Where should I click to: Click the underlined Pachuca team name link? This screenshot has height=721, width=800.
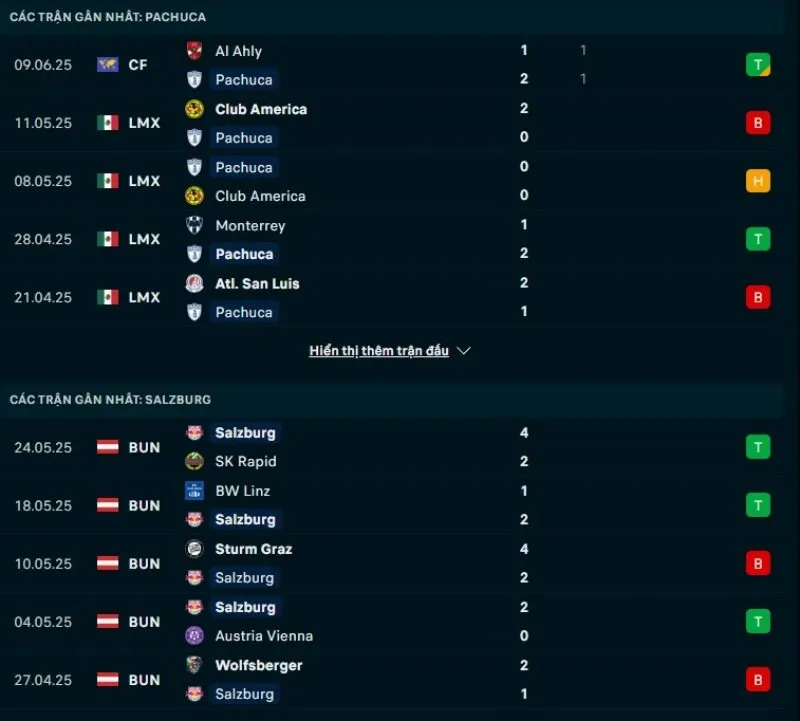(x=244, y=79)
